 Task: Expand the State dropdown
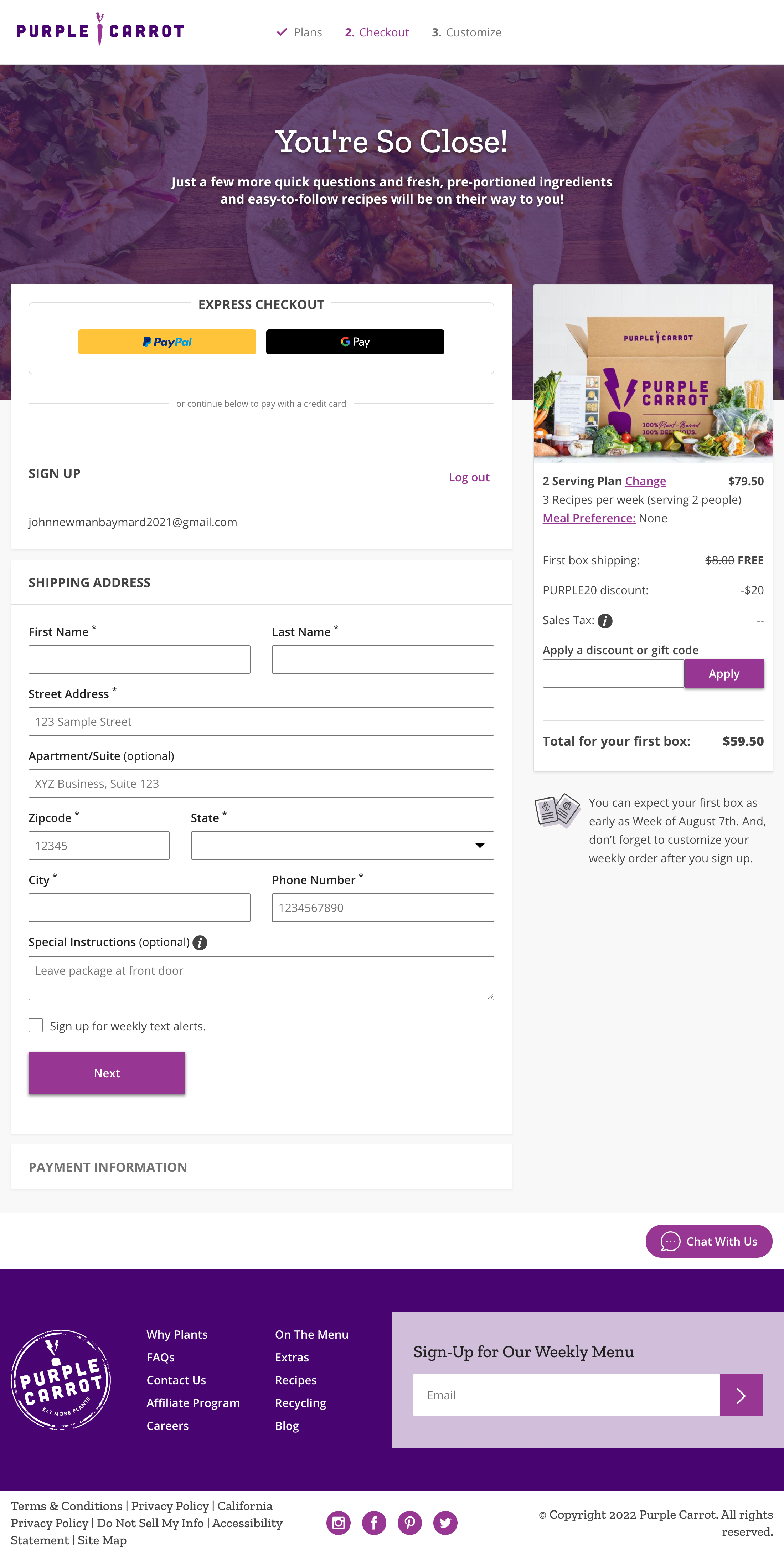342,845
